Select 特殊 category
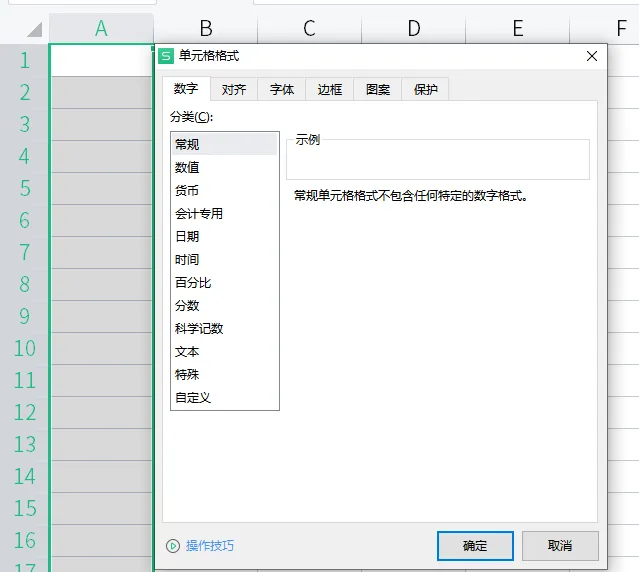The width and height of the screenshot is (639, 572). click(x=225, y=374)
